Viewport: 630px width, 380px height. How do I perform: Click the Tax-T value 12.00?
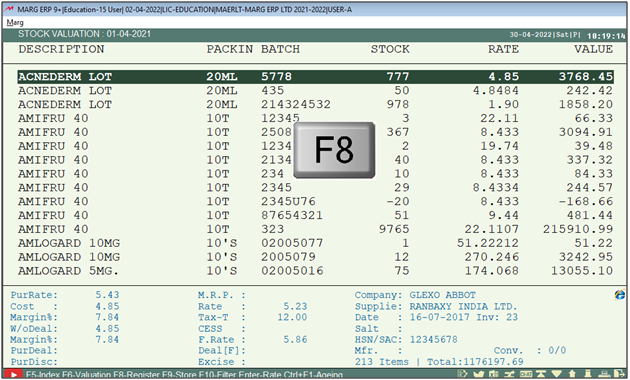[292, 317]
